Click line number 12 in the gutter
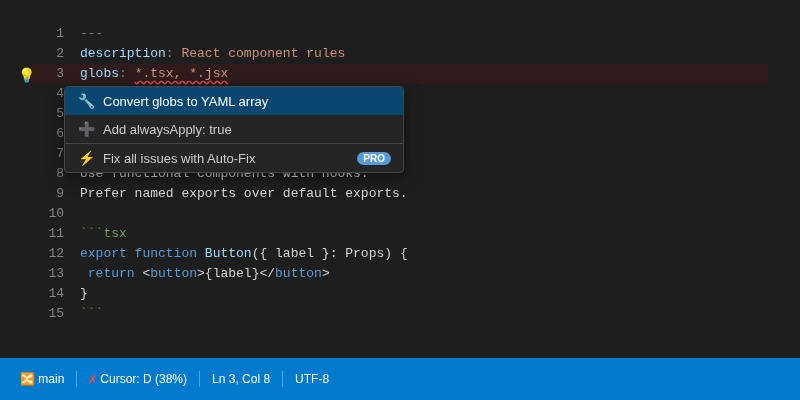This screenshot has height=400, width=800. [x=56, y=253]
